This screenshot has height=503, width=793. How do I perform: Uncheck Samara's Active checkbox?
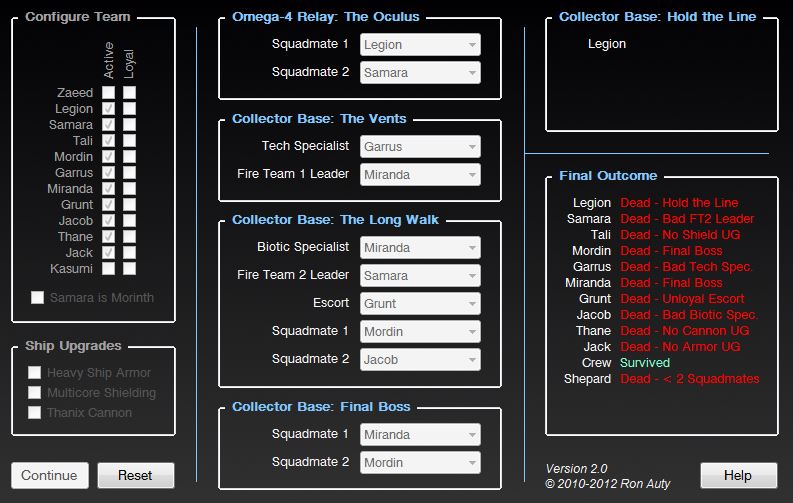(108, 124)
